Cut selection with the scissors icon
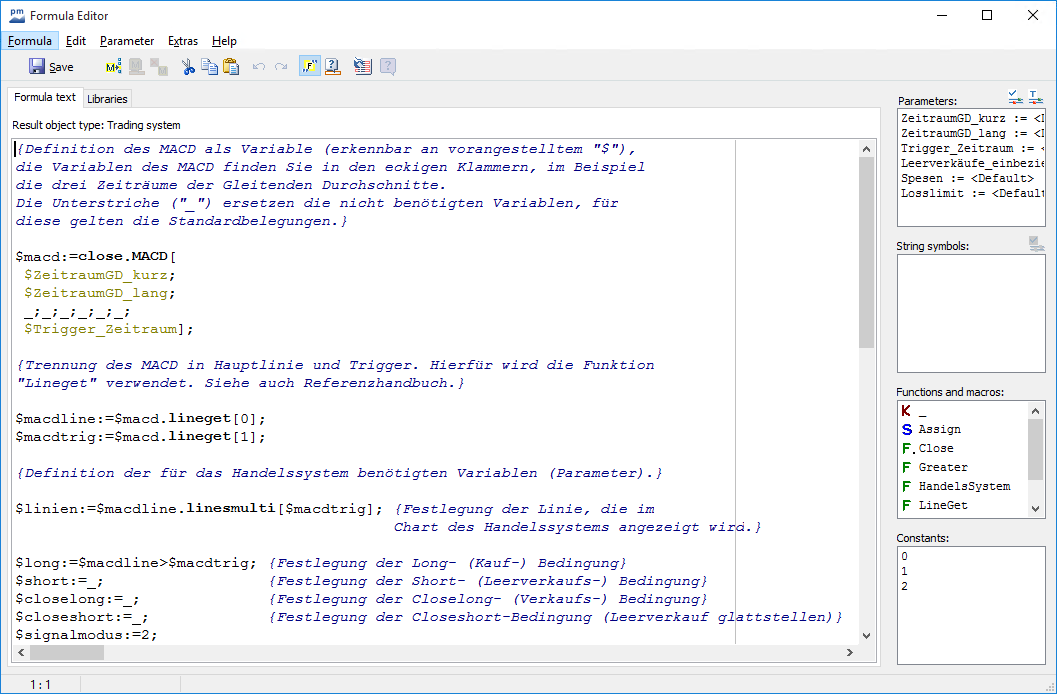The width and height of the screenshot is (1057, 694). pyautogui.click(x=187, y=67)
